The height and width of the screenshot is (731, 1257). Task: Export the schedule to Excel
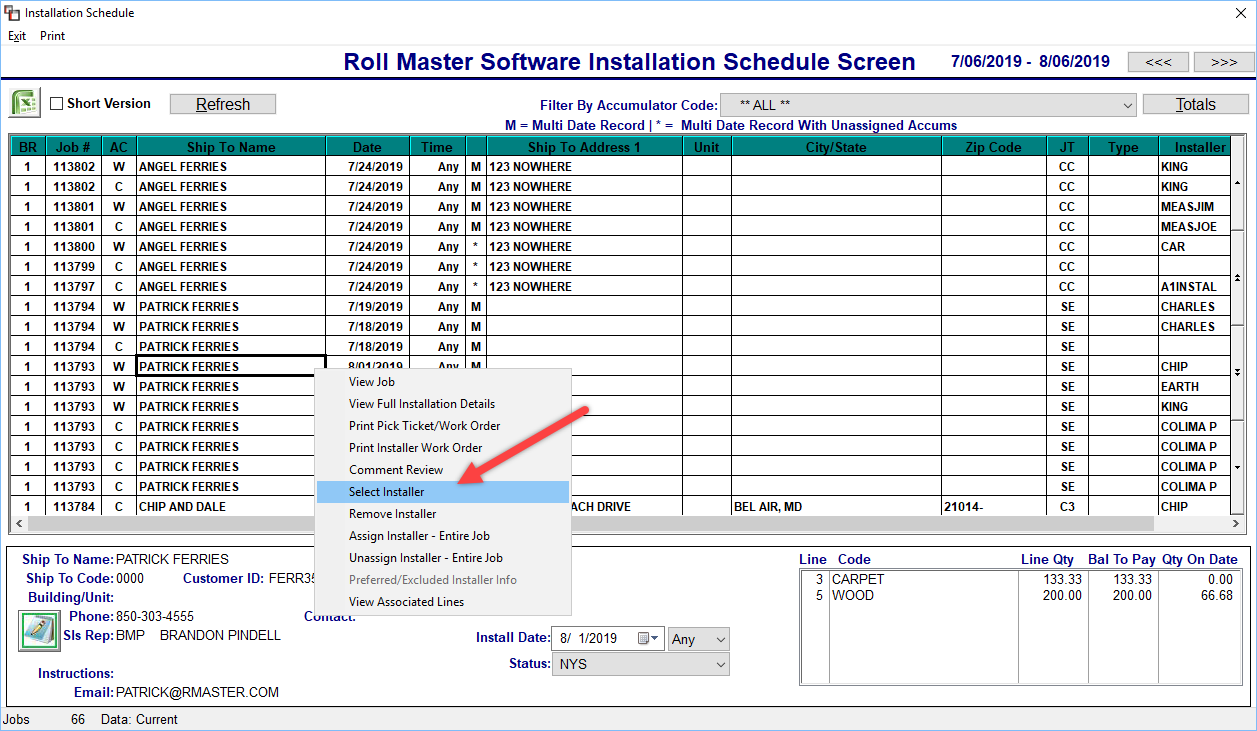[23, 103]
